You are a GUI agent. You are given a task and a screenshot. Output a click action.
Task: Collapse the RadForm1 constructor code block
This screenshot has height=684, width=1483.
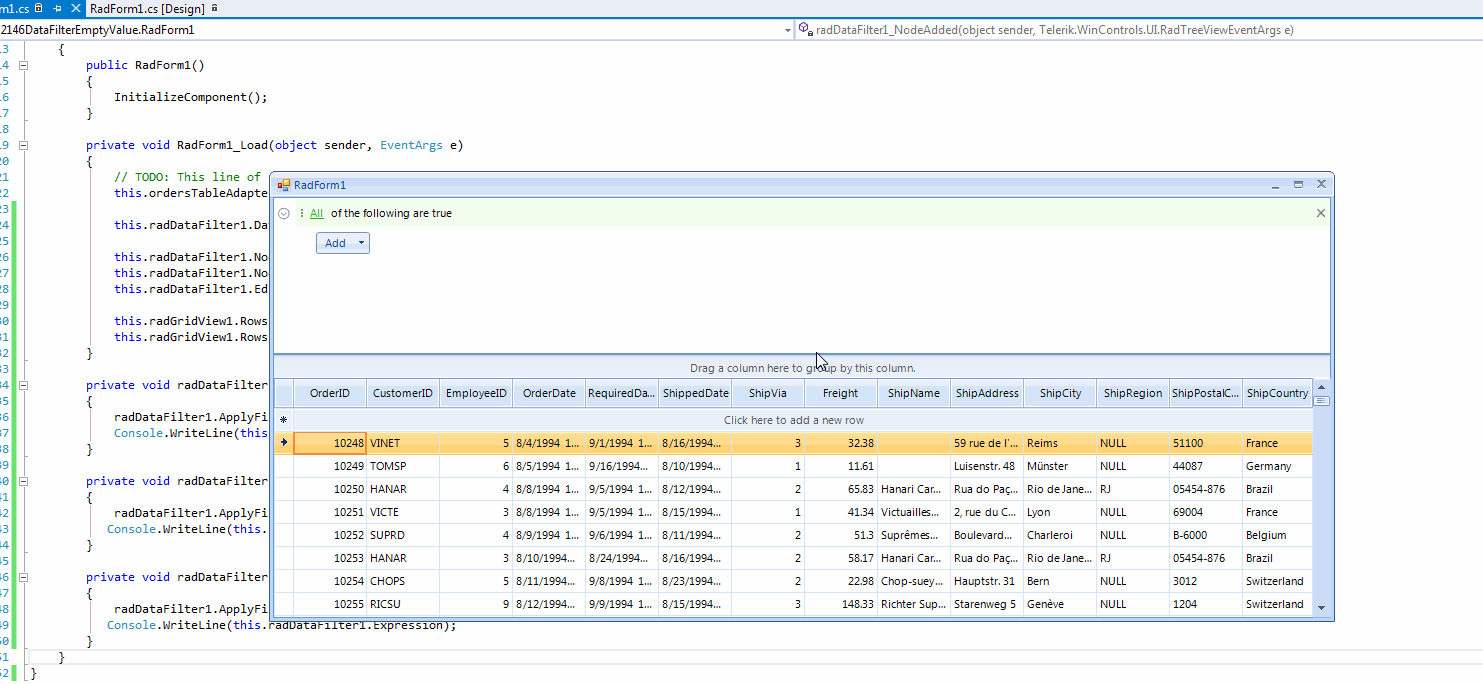point(23,65)
